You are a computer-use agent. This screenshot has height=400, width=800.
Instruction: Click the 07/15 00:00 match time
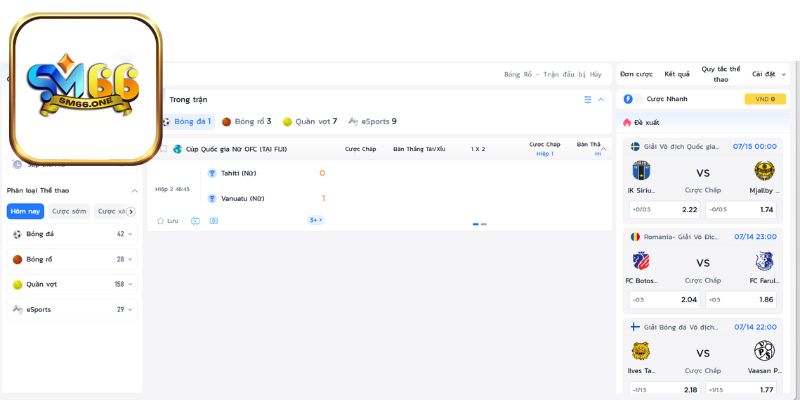pyautogui.click(x=755, y=146)
